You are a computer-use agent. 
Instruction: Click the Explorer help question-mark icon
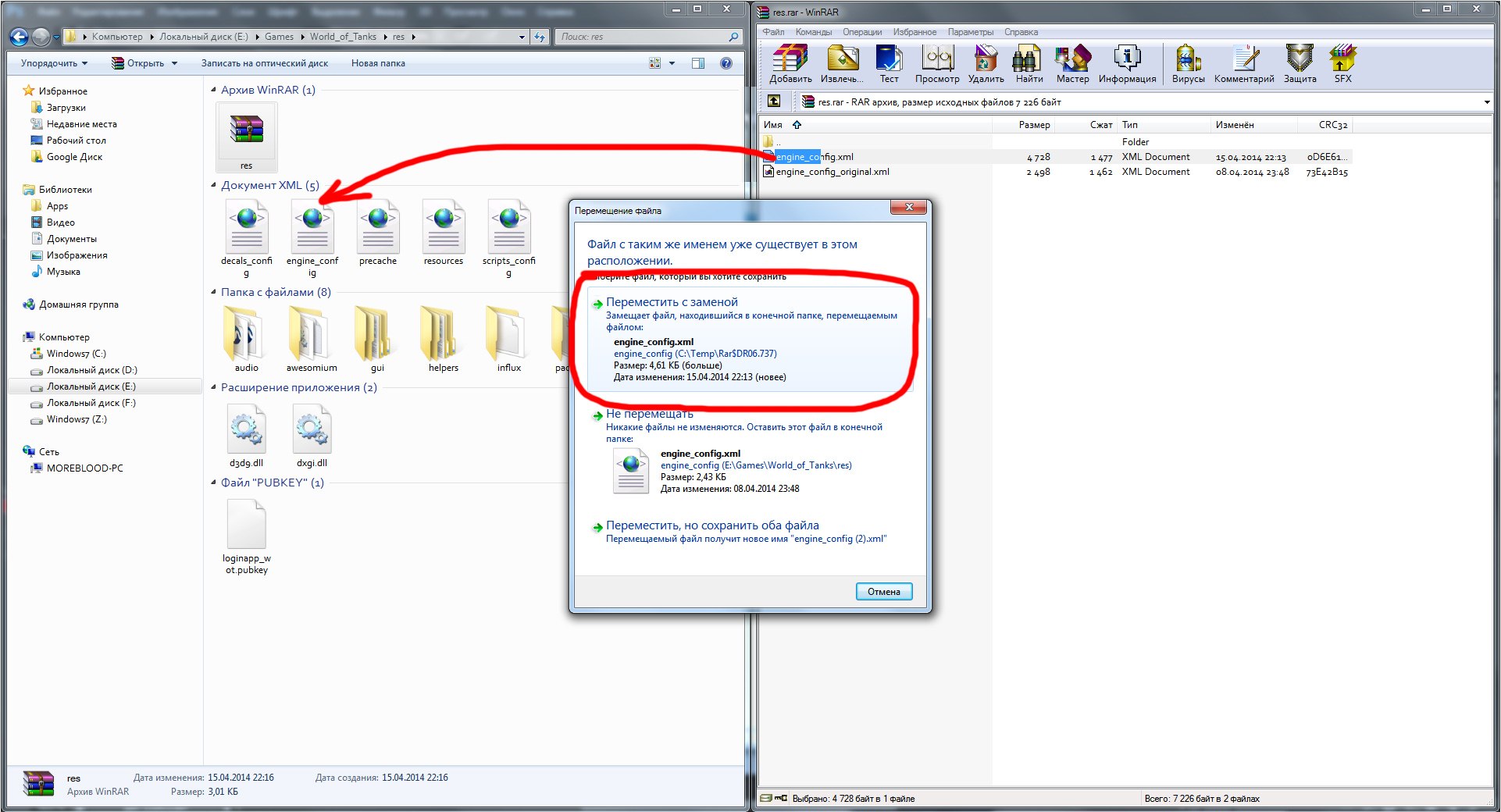[726, 63]
